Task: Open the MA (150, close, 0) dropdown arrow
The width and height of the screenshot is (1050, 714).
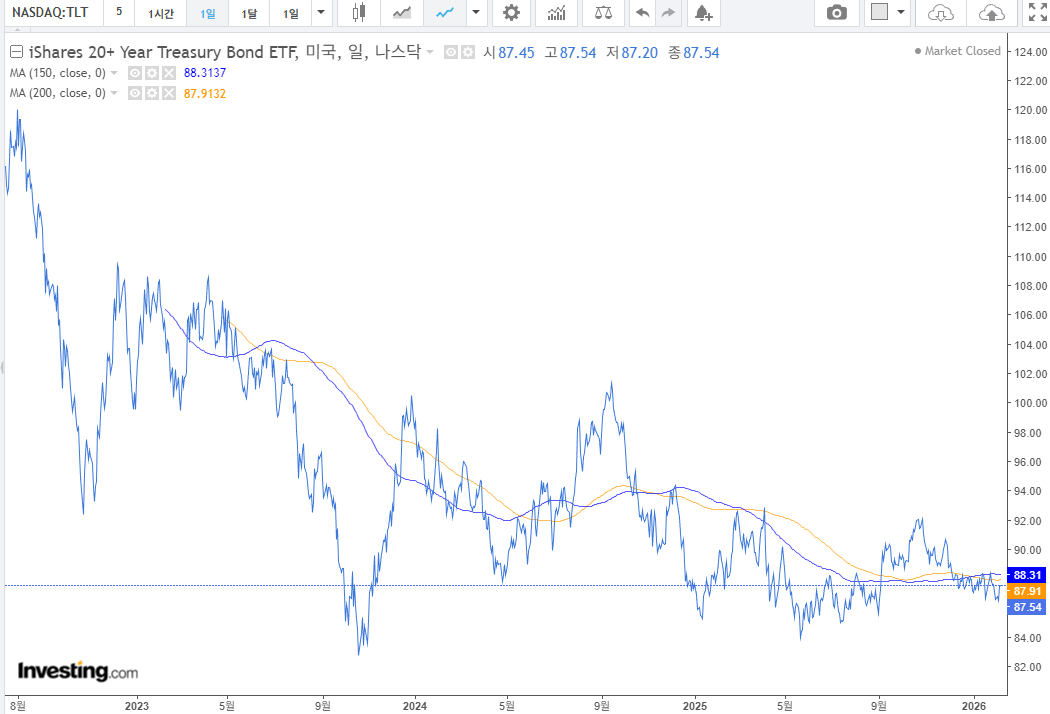Action: click(114, 73)
